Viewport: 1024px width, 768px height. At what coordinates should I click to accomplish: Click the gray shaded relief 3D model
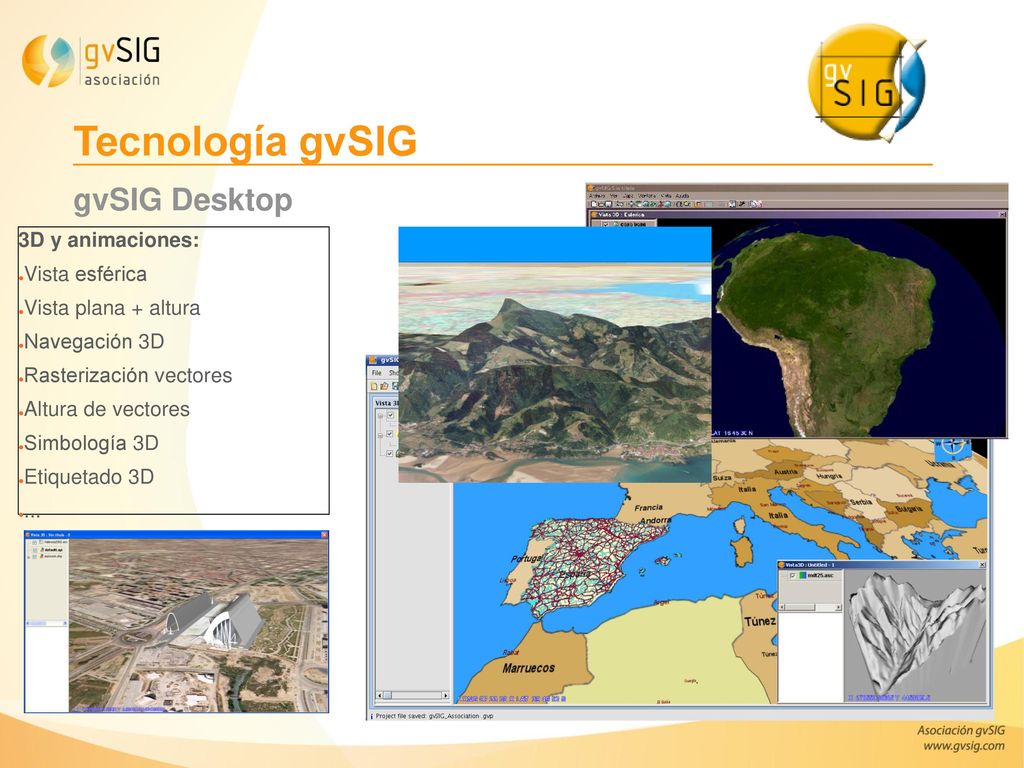click(x=914, y=637)
